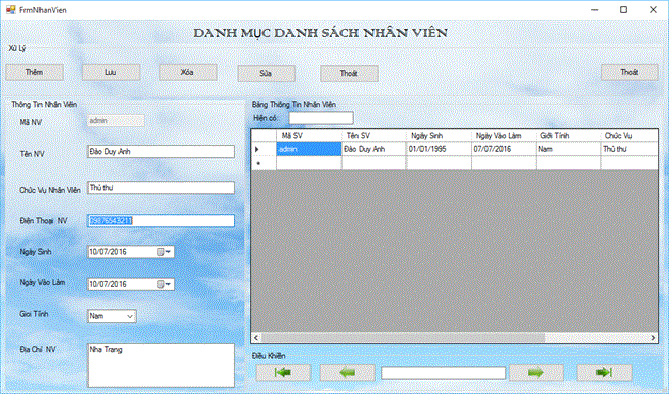
Task: Select the 07/07/2016 grid cell
Action: click(x=503, y=149)
